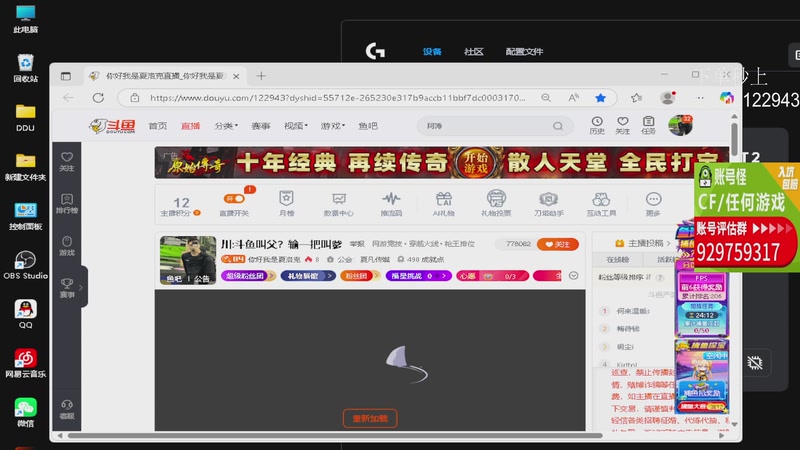The image size is (800, 450).
Task: Open the 关注 heart icon in Douyu header
Action: [622, 125]
